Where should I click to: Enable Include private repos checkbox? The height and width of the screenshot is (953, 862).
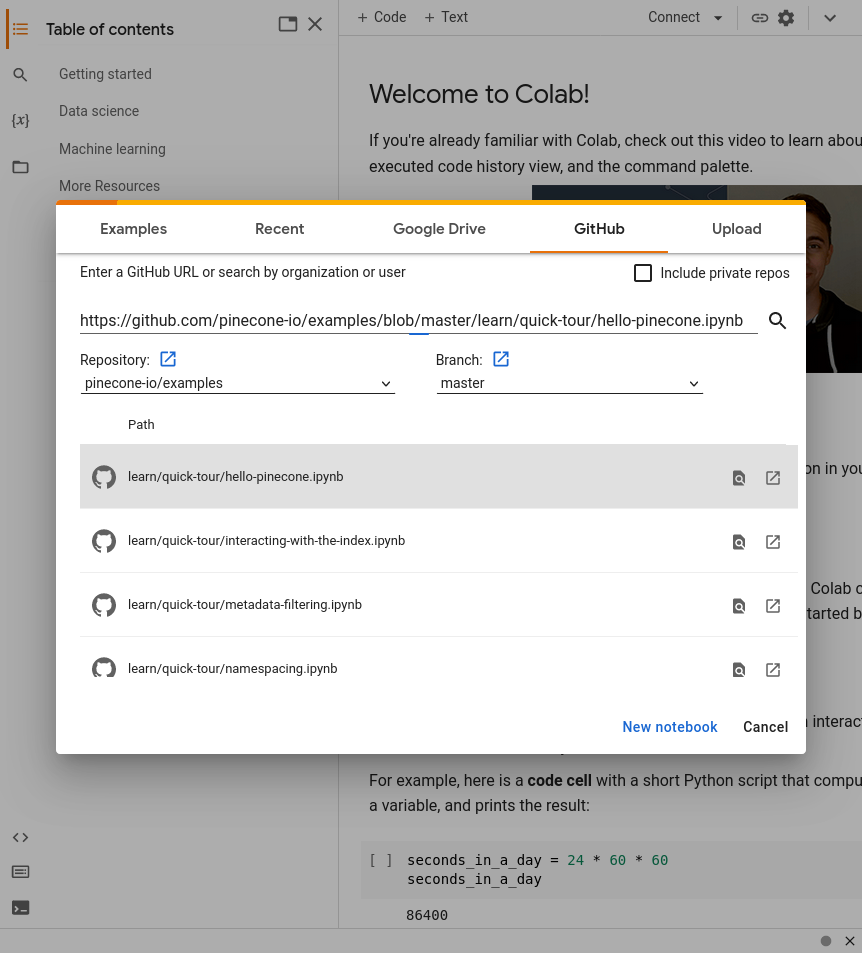[643, 273]
